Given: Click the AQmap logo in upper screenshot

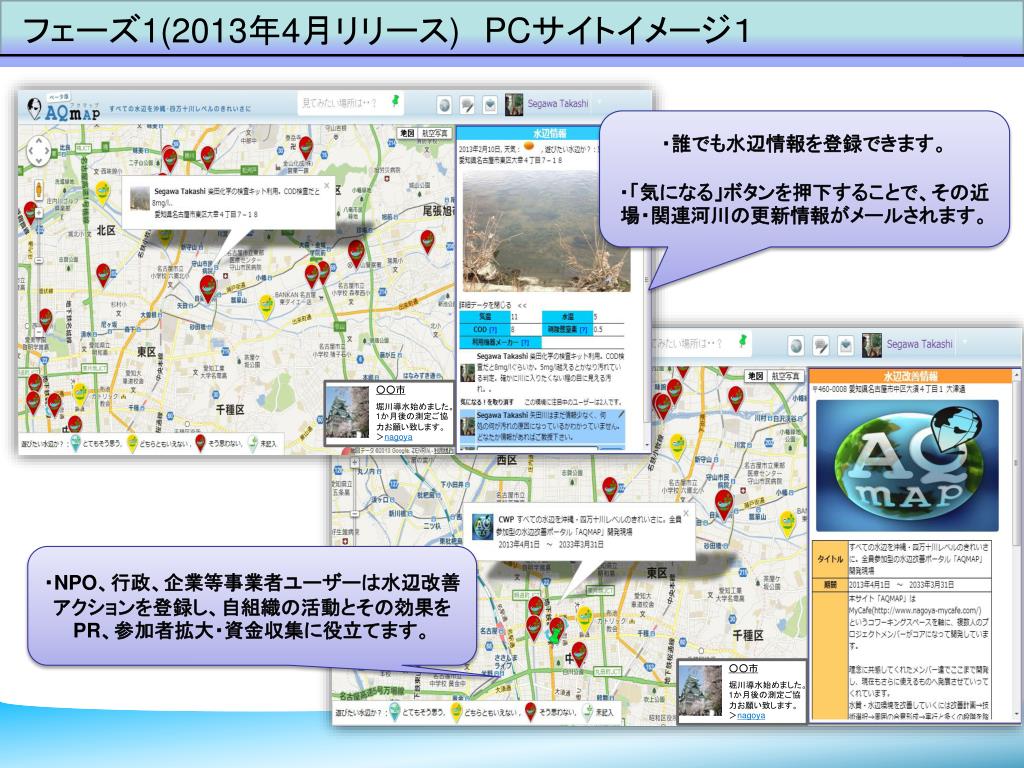Looking at the screenshot, I should (63, 108).
